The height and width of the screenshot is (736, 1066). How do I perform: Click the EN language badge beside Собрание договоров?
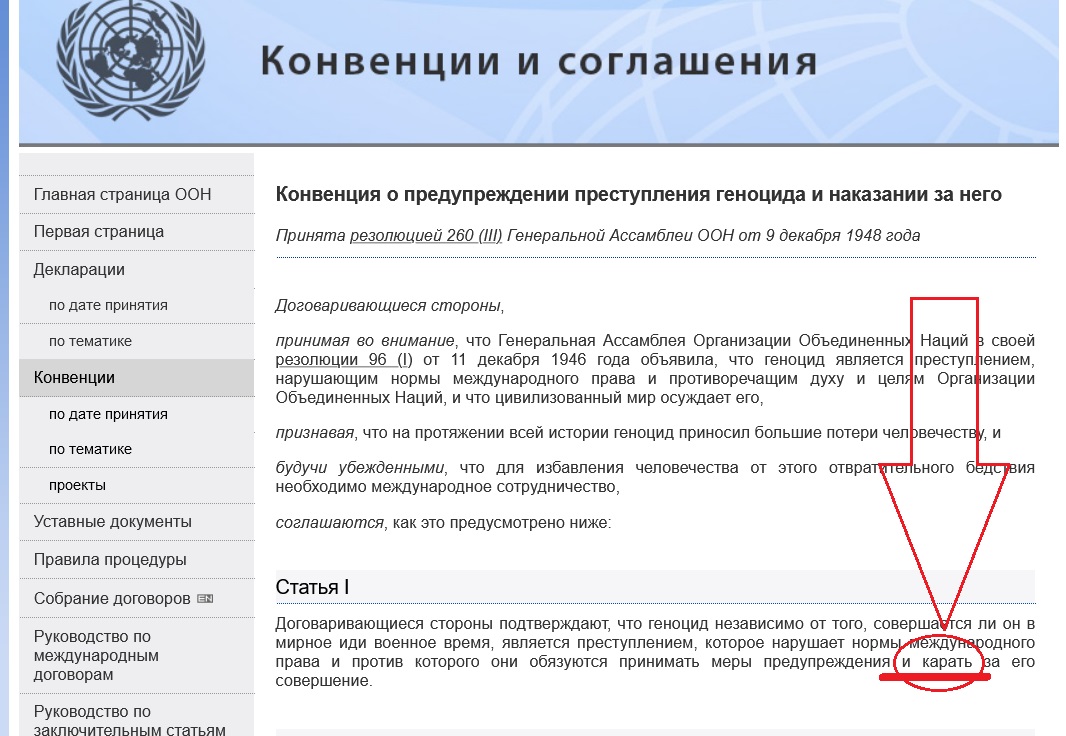pos(205,599)
